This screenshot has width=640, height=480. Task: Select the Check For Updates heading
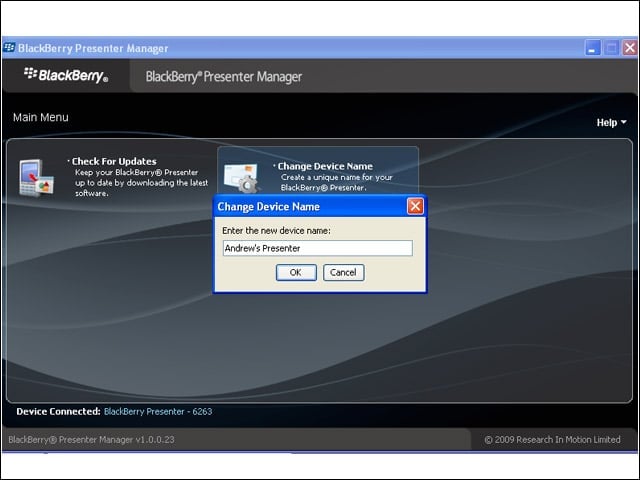point(114,161)
